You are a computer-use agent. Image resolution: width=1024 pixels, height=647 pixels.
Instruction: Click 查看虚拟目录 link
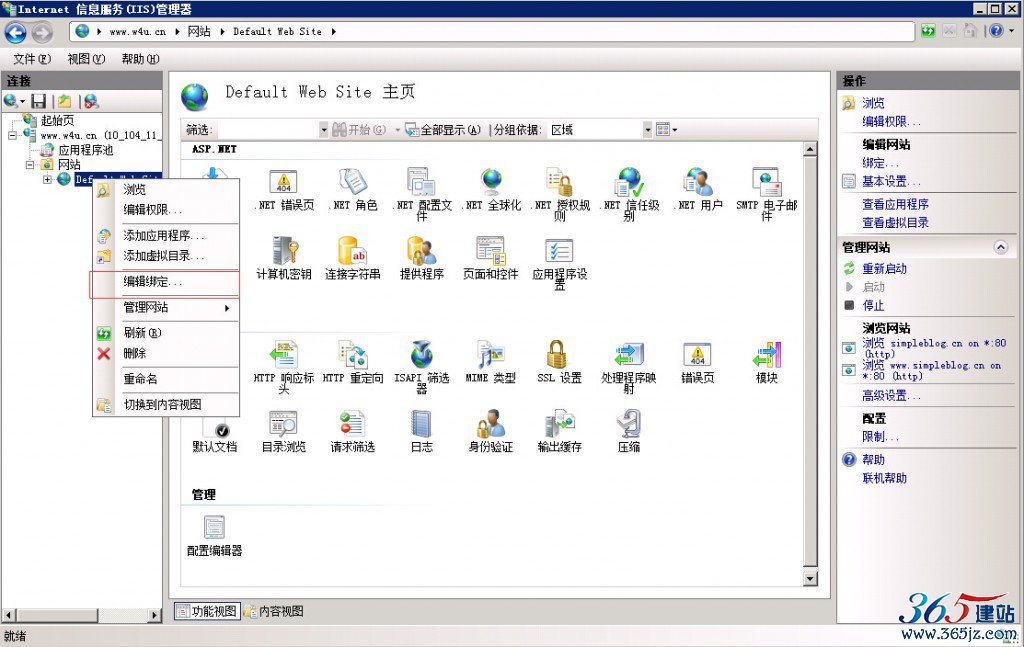[x=895, y=223]
